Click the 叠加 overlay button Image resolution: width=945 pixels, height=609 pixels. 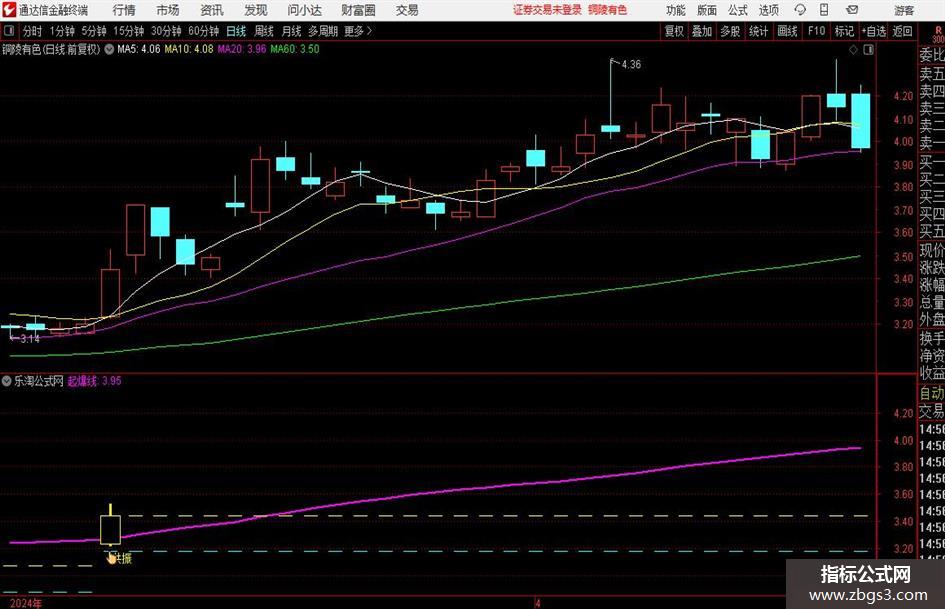702,31
